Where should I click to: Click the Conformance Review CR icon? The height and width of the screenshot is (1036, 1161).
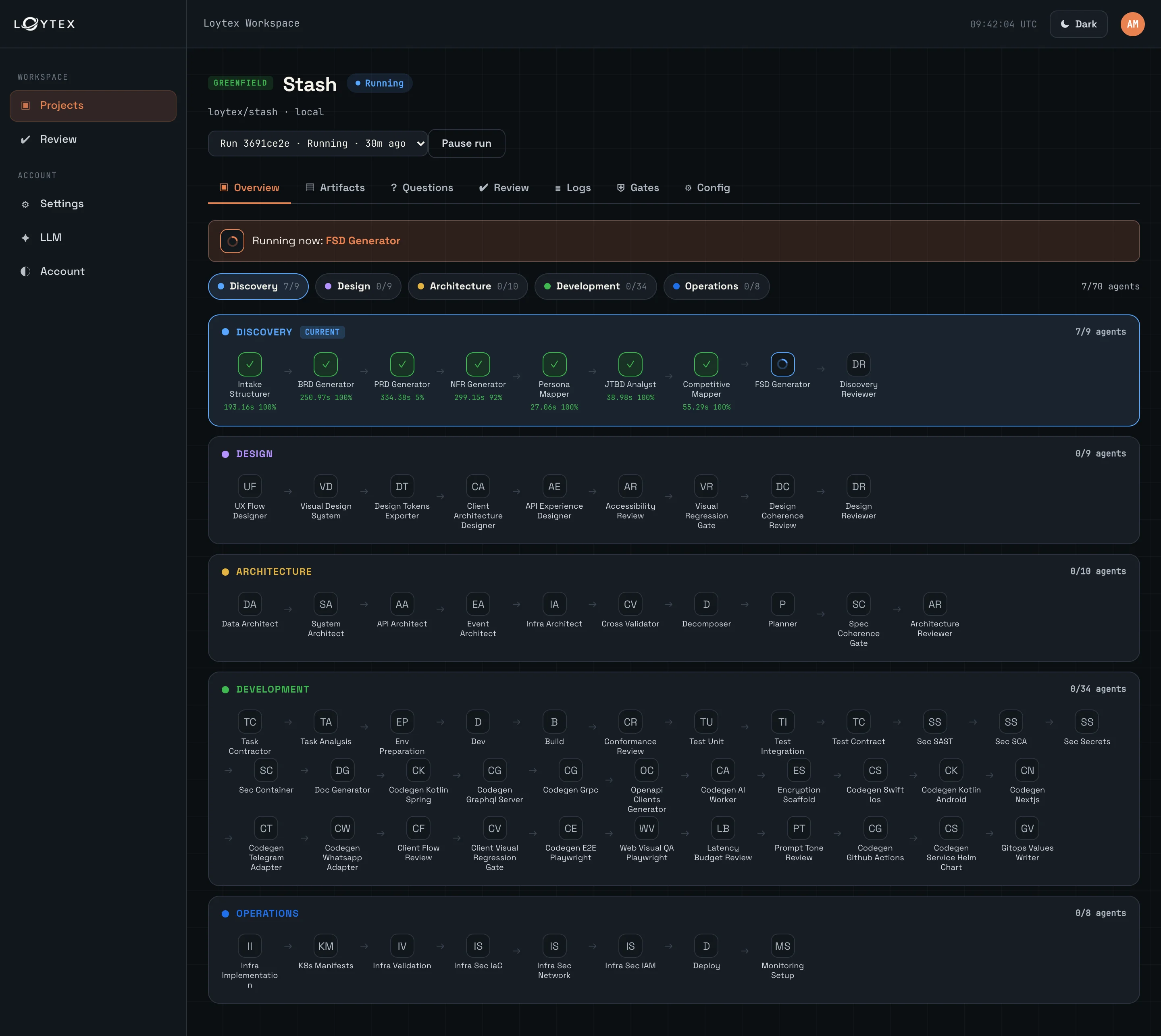coord(630,722)
